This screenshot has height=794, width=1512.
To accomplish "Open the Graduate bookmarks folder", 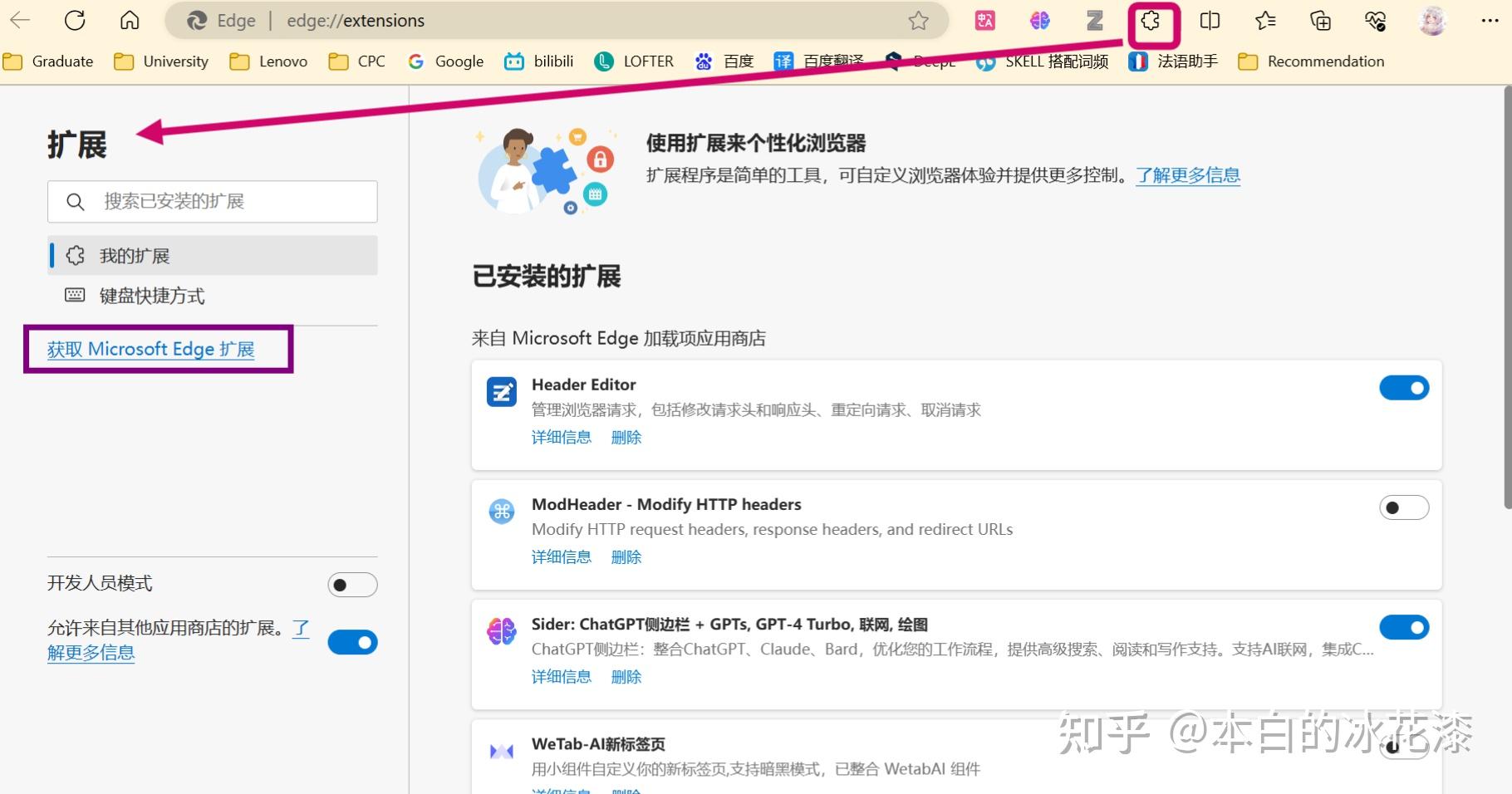I will 48,61.
